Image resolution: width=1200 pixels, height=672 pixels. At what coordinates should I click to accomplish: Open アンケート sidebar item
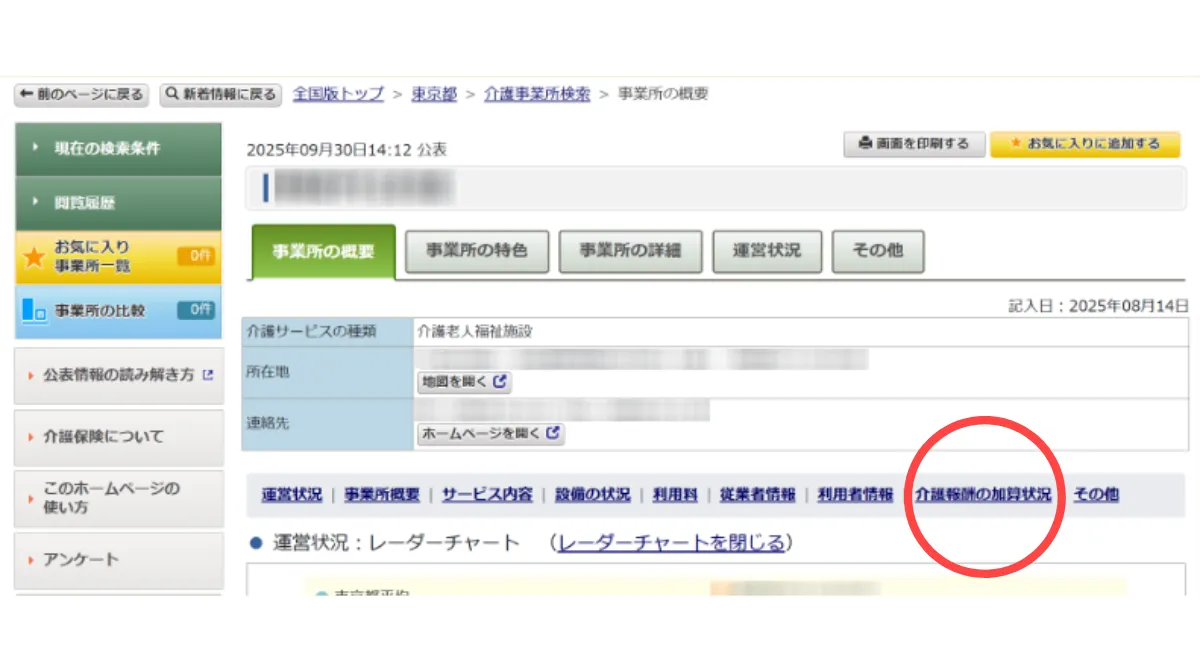point(119,560)
